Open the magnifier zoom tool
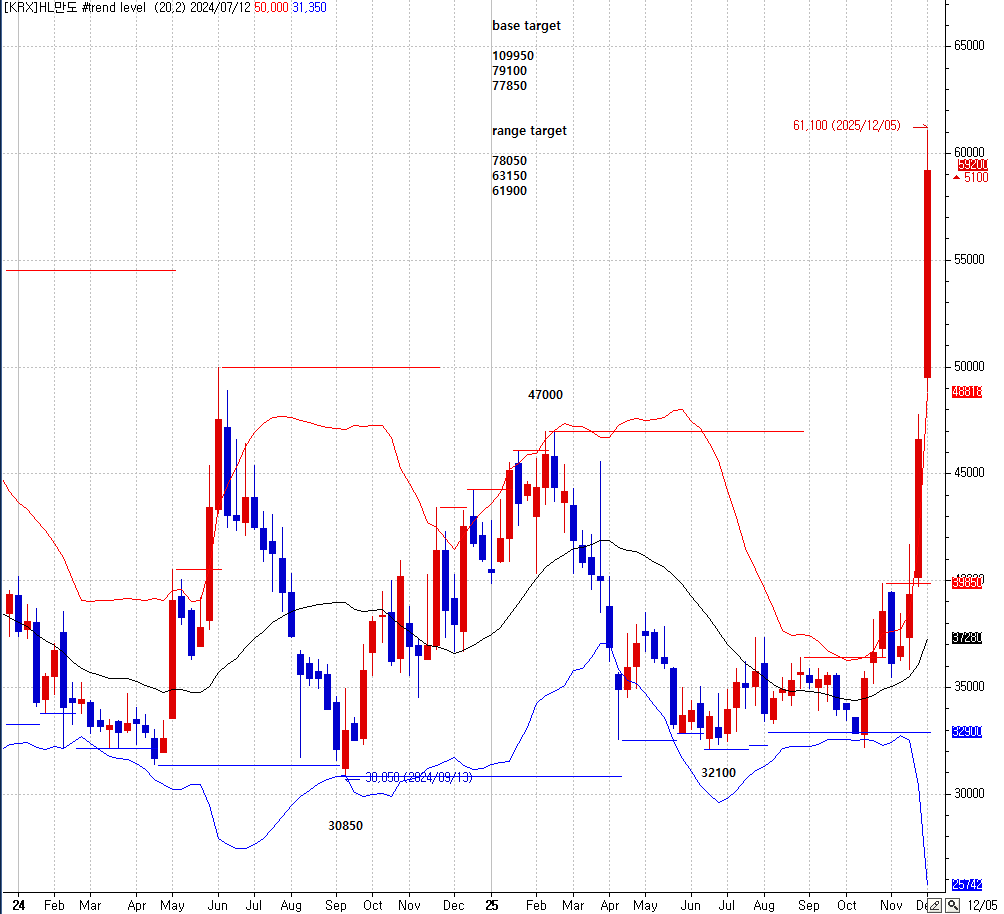 [953, 905]
